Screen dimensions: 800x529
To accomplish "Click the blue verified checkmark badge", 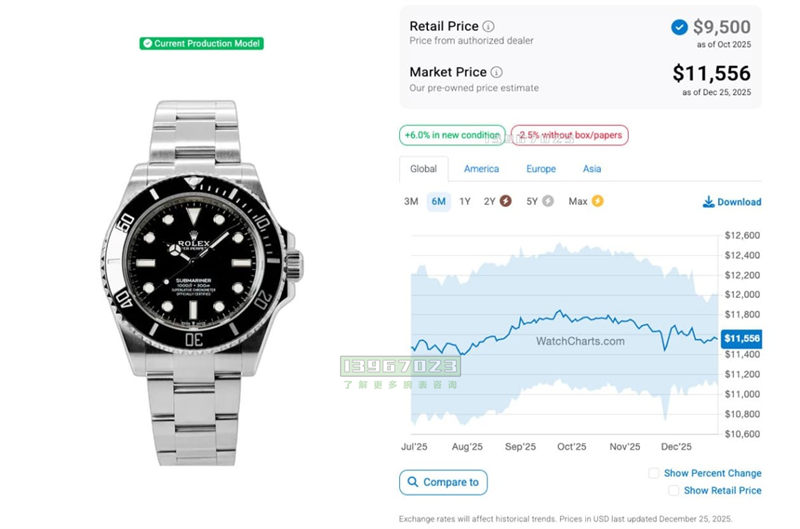I will [679, 27].
